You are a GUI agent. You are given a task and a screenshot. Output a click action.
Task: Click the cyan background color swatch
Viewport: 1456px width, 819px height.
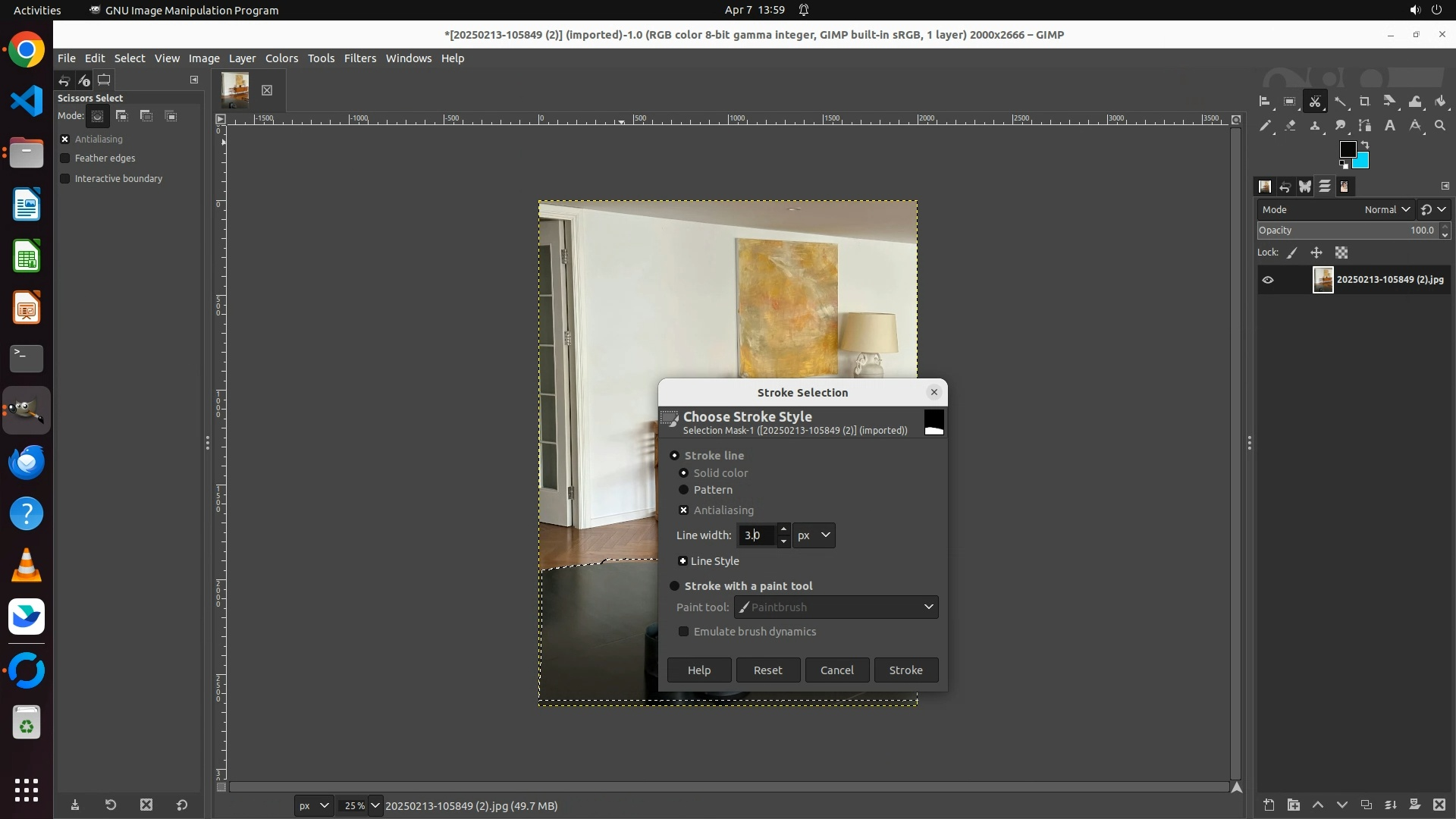point(1363,162)
